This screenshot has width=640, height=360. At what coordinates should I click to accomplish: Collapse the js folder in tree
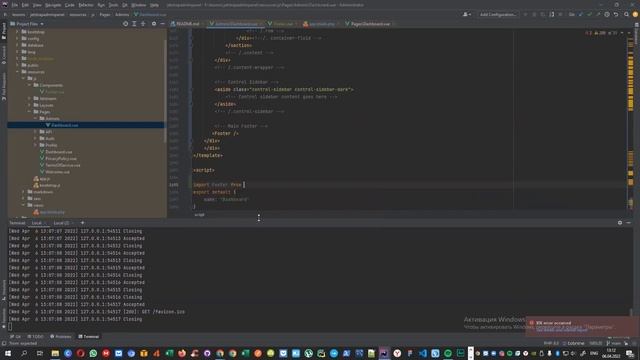(x=24, y=78)
